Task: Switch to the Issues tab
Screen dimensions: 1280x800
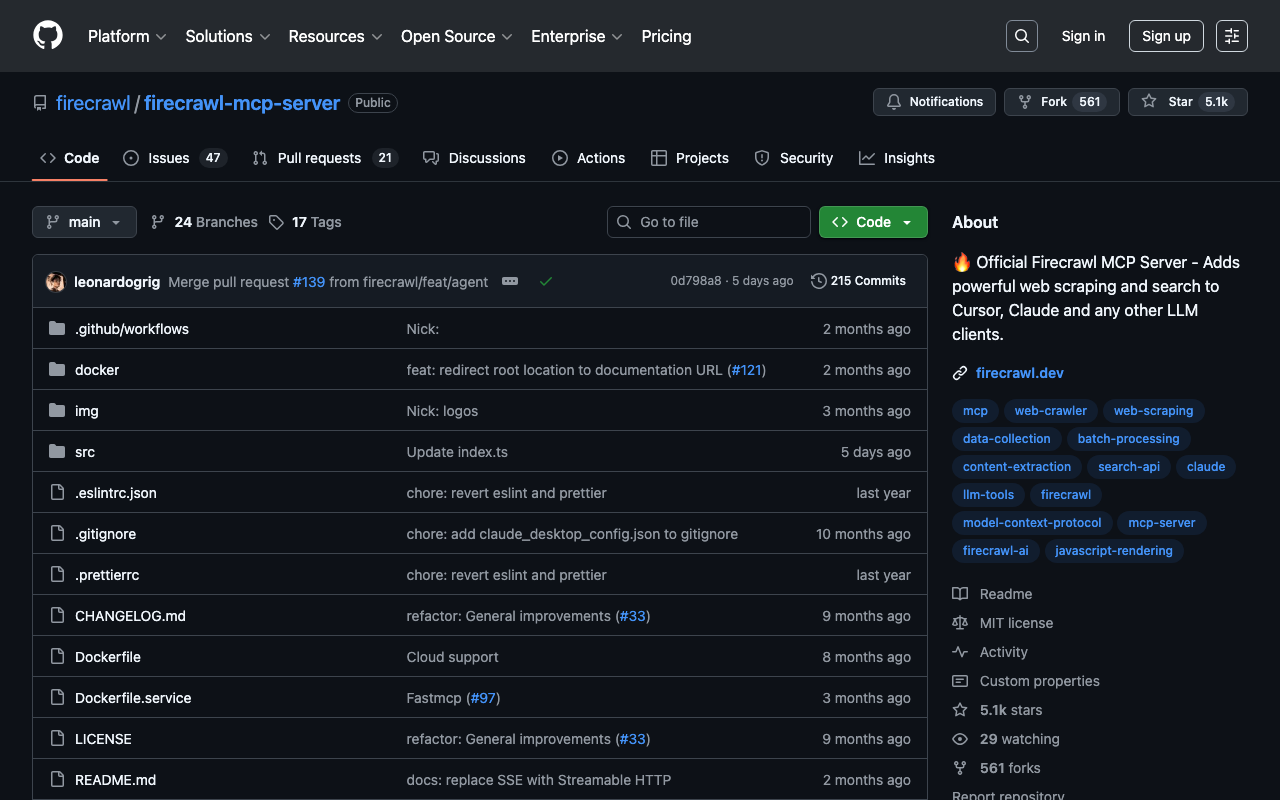Action: point(174,158)
